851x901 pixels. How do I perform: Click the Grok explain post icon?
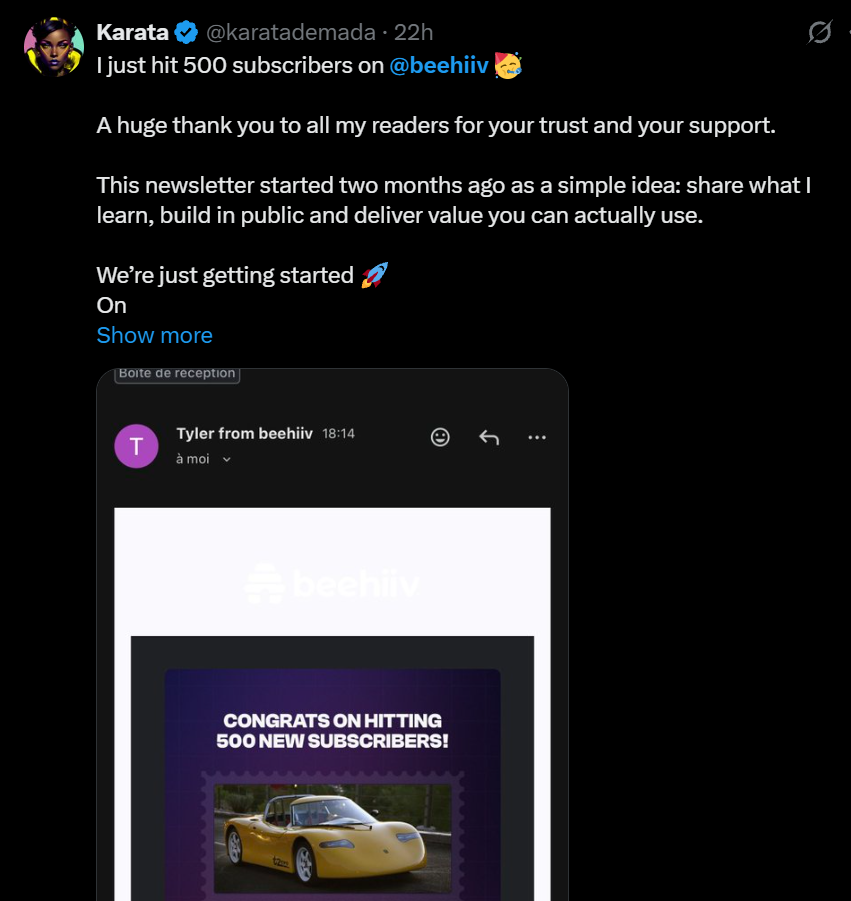click(820, 32)
